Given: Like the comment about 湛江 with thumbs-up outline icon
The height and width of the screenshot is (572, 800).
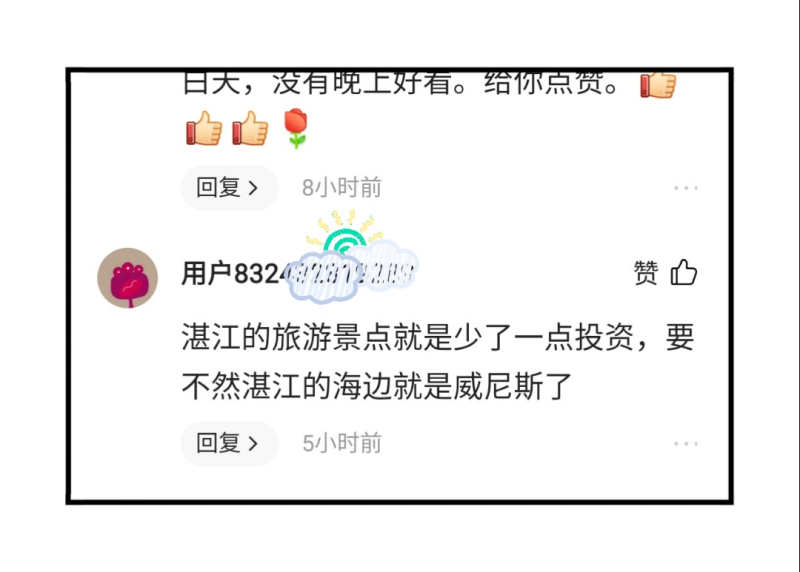Looking at the screenshot, I should [x=684, y=272].
